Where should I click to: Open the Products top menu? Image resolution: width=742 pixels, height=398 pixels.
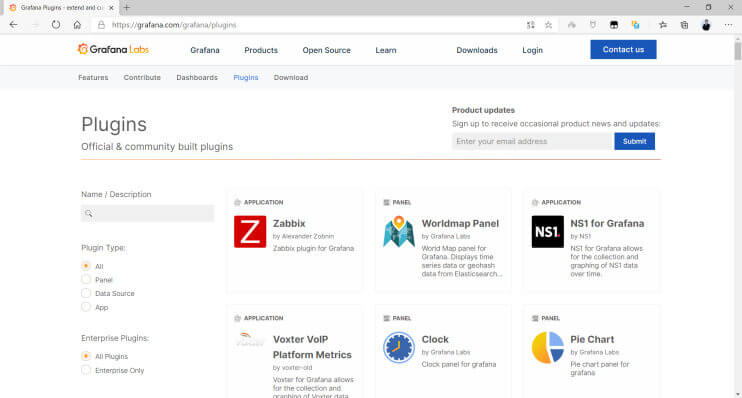pyautogui.click(x=261, y=50)
